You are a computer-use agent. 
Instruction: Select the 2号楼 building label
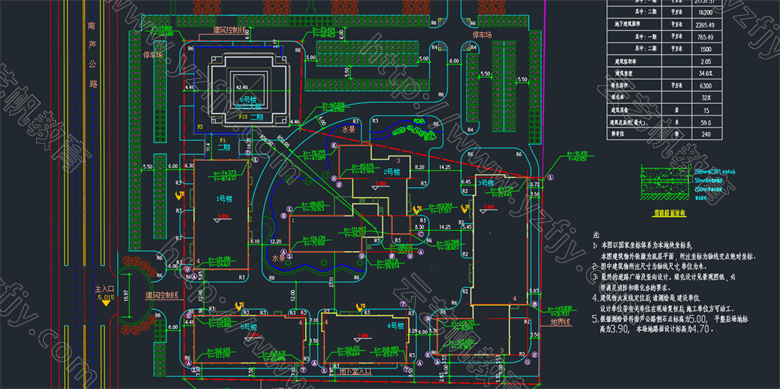click(392, 172)
